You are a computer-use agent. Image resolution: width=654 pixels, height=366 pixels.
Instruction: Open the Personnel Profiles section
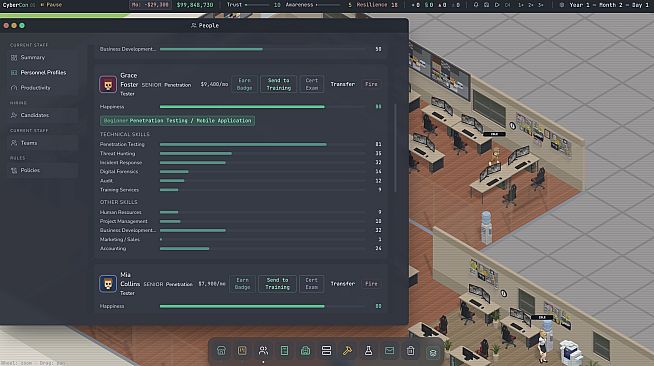coord(42,73)
